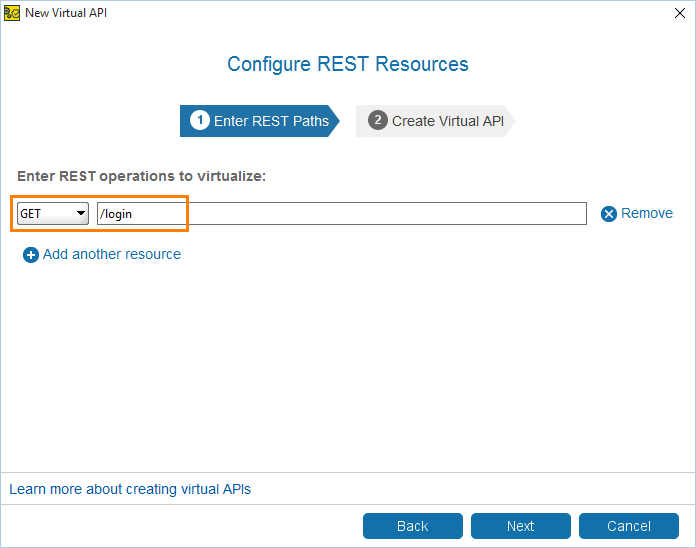Click the blue X Remove icon
696x548 pixels.
click(609, 214)
